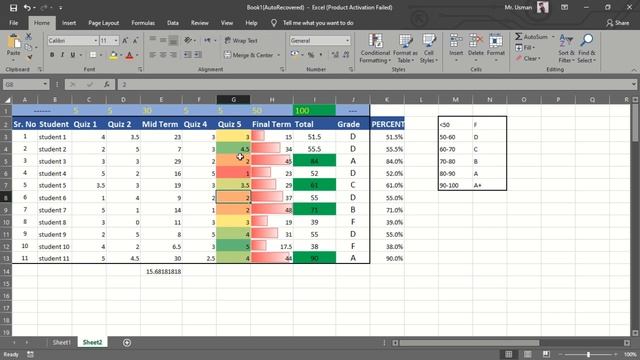The height and width of the screenshot is (360, 640).
Task: Increase the cell indent
Action: click(x=198, y=55)
